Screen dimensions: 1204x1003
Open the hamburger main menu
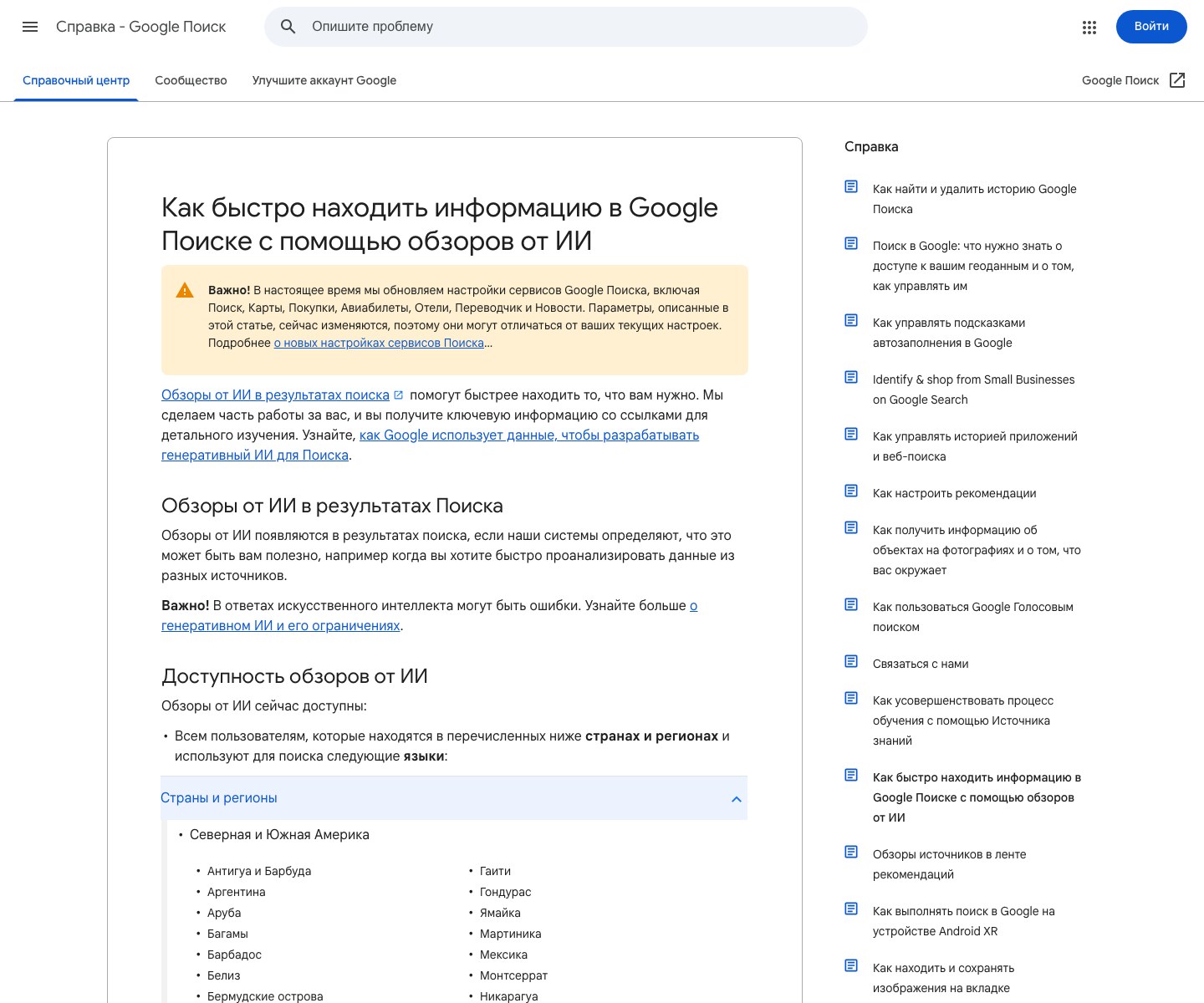(30, 27)
